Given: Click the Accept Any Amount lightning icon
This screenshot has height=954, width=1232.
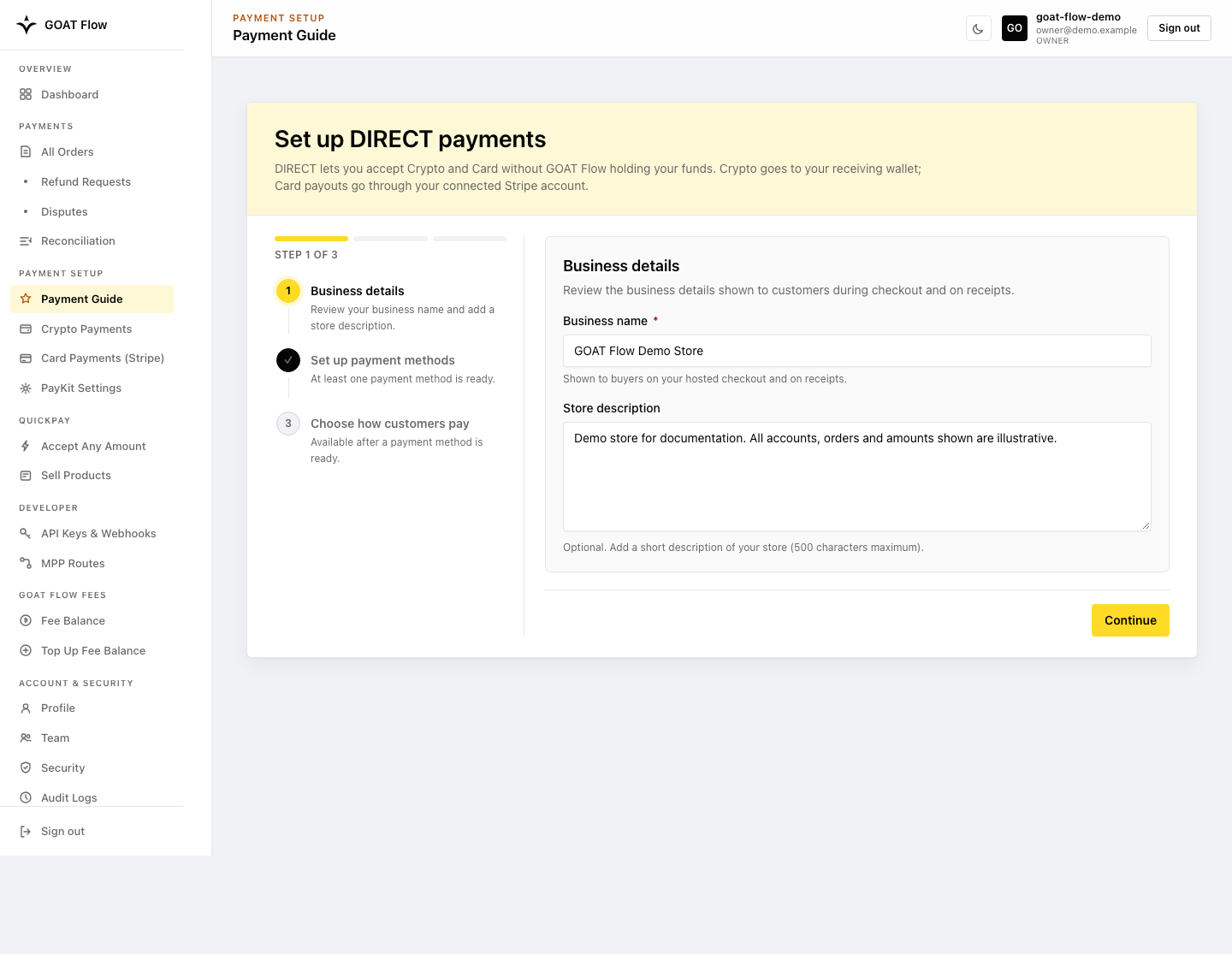Looking at the screenshot, I should click(26, 446).
